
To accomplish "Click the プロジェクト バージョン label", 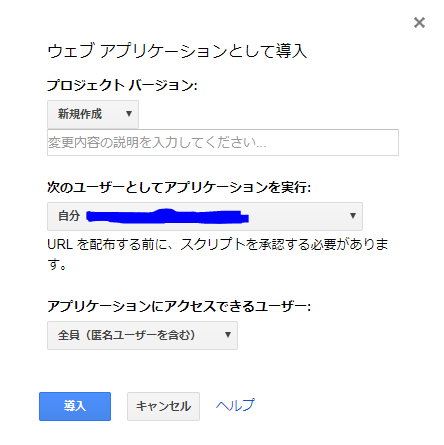I will click(122, 85).
